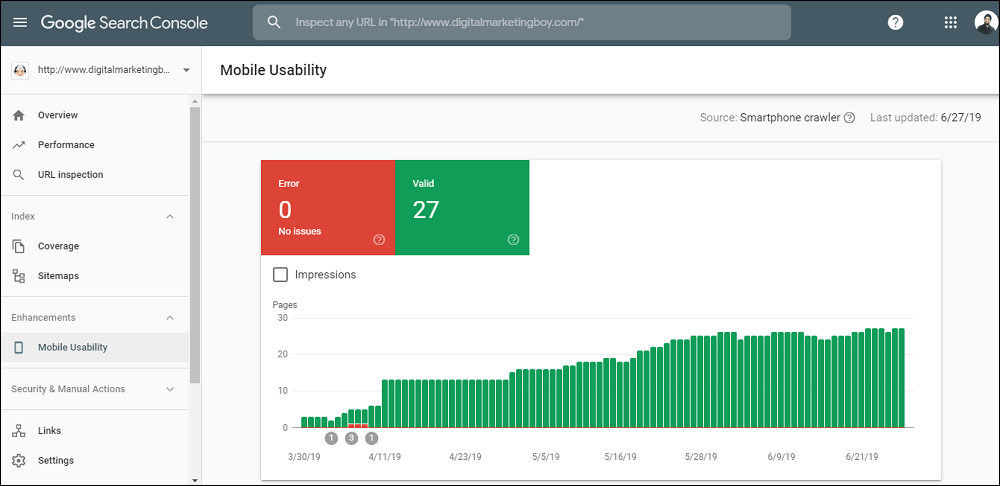
Task: Click help icon beside Smartphone crawler
Action: (849, 117)
